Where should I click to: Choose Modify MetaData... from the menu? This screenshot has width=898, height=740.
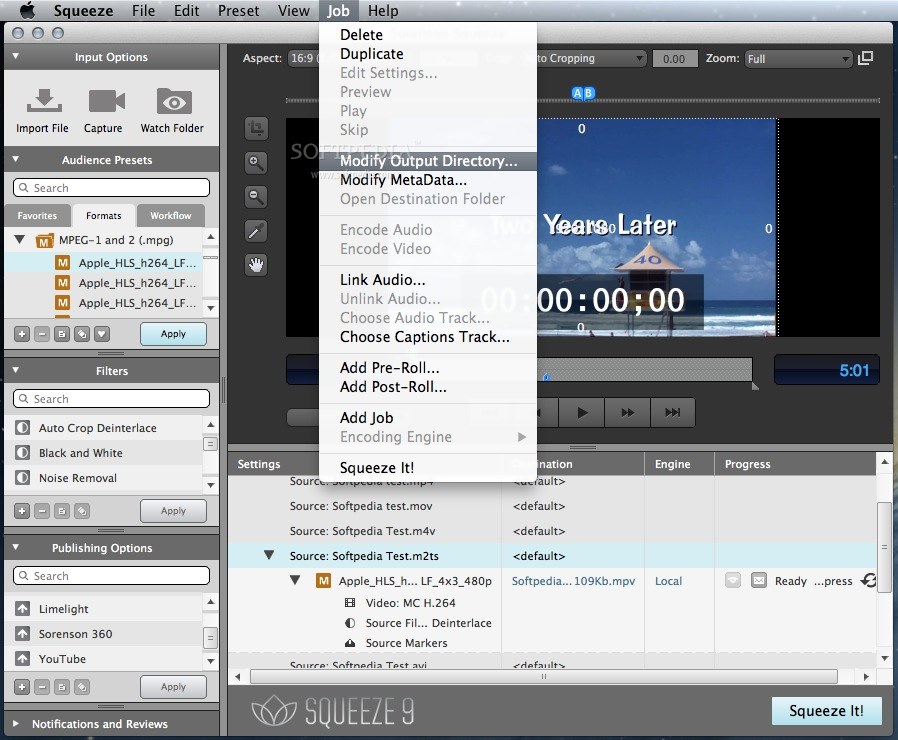(x=428, y=180)
